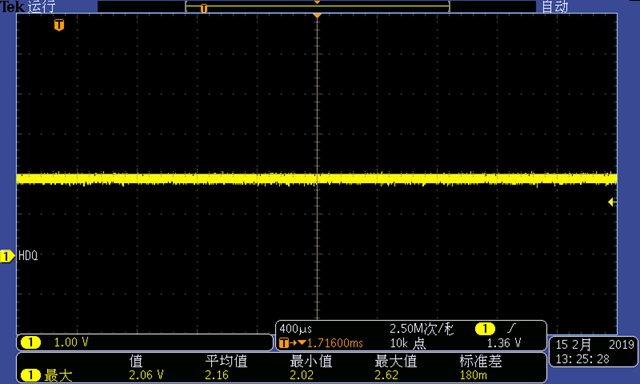Click the 400µs time base readout
Screen dimensions: 640x384
(296, 329)
